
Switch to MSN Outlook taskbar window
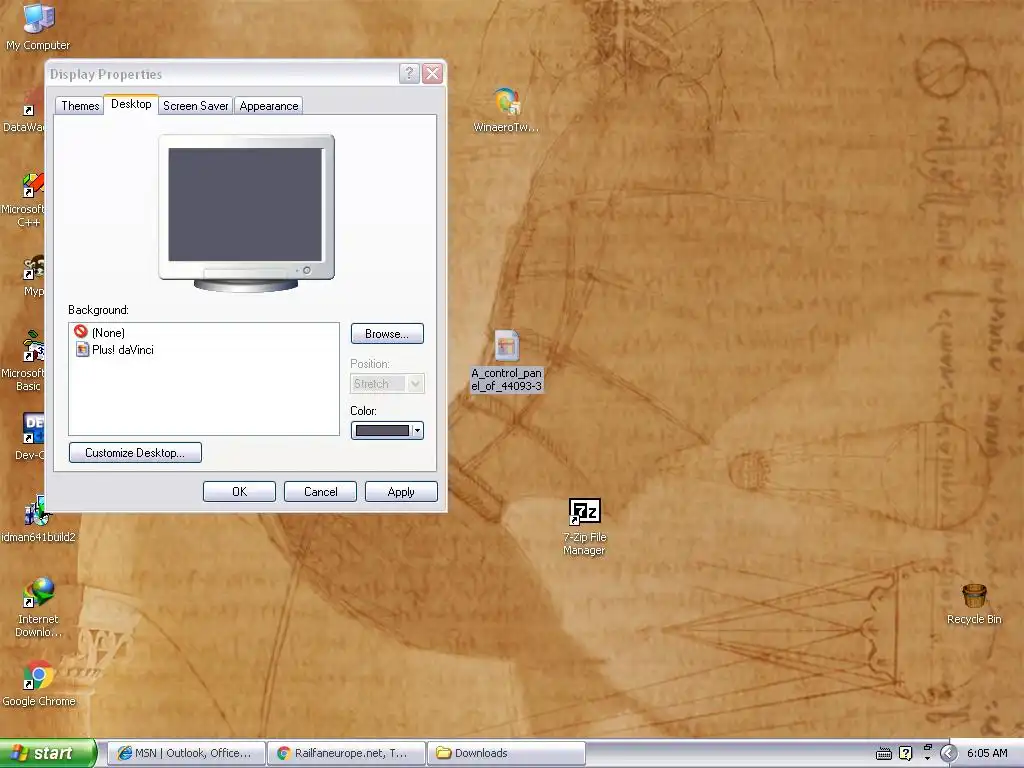(186, 753)
